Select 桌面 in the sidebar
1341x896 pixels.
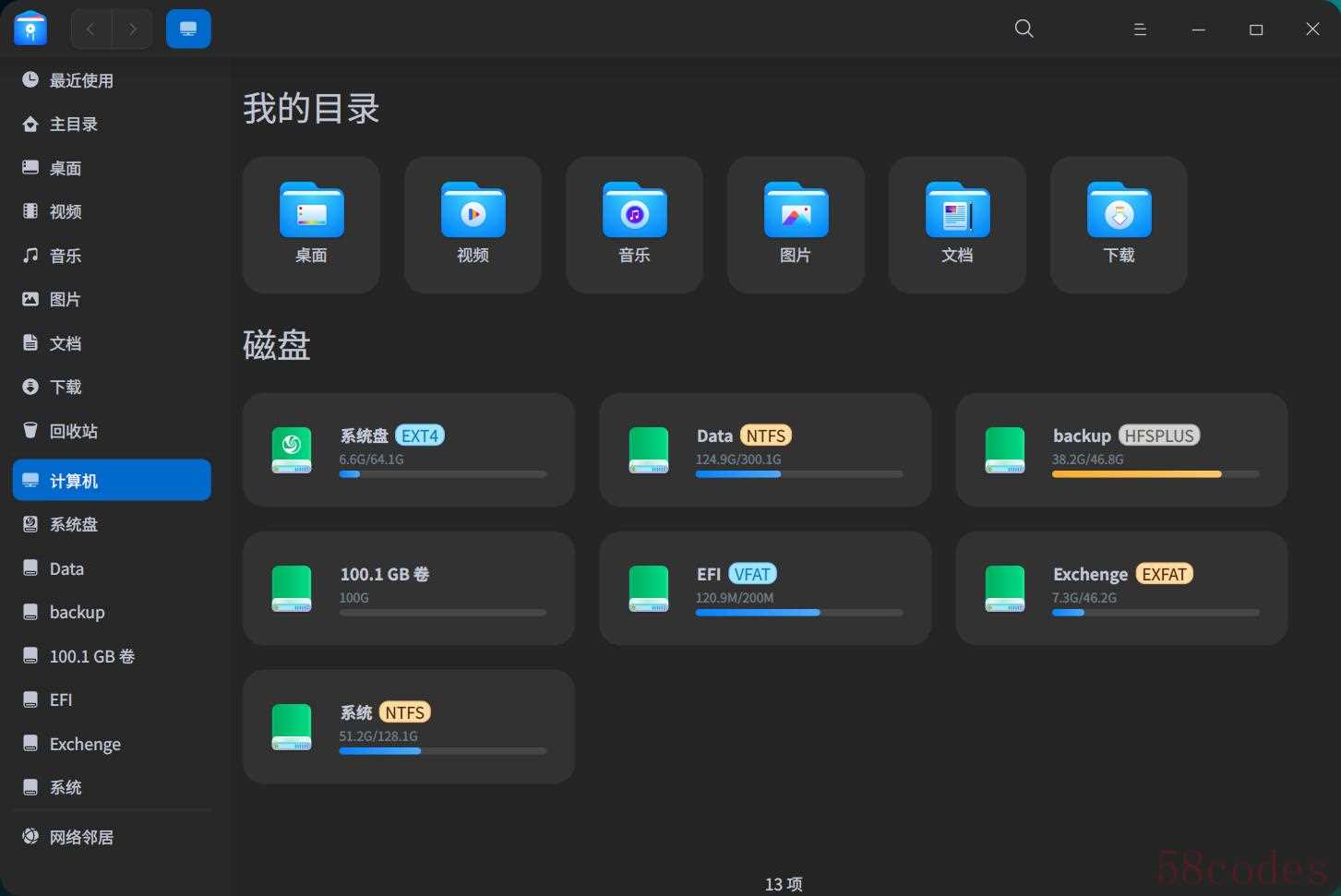click(112, 168)
